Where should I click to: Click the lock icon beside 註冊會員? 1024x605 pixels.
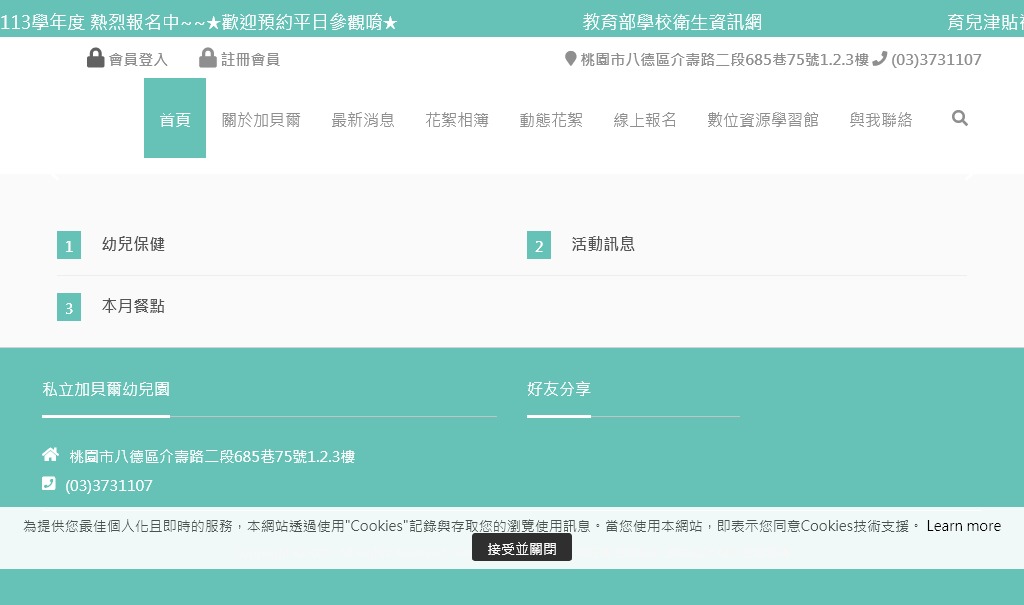point(208,59)
